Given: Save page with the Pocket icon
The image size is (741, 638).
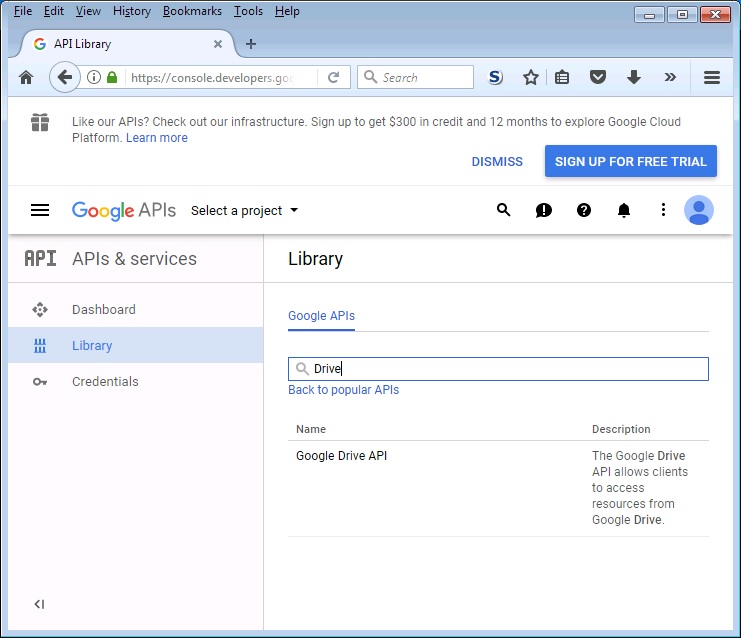Looking at the screenshot, I should [598, 77].
